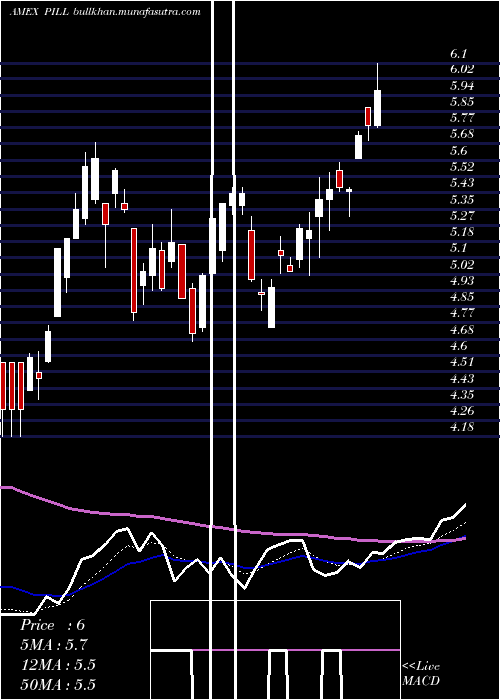Click the 4.35 price level label
This screenshot has height=700, width=500.
point(462,395)
